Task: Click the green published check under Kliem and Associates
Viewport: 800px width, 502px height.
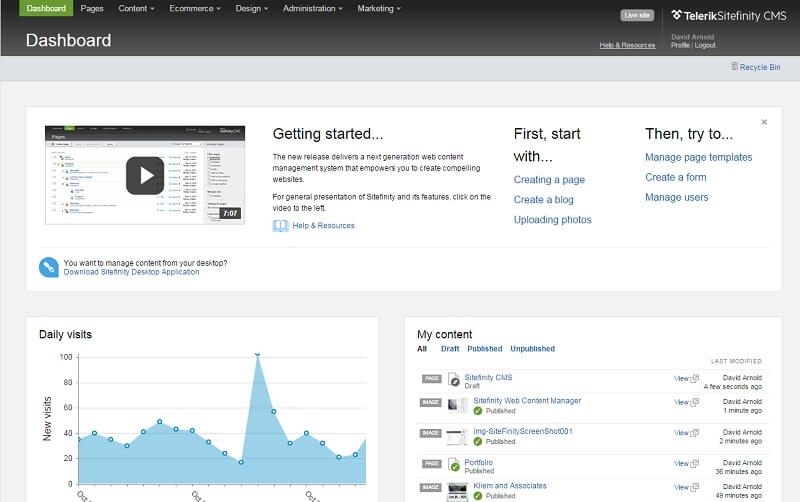Action: [478, 496]
